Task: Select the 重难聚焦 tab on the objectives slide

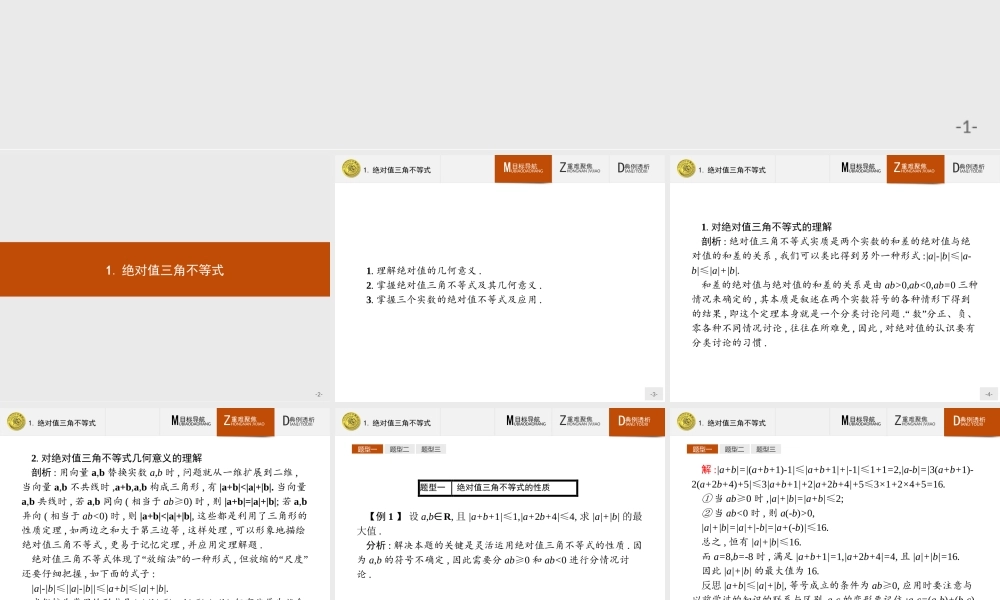Action: (579, 169)
